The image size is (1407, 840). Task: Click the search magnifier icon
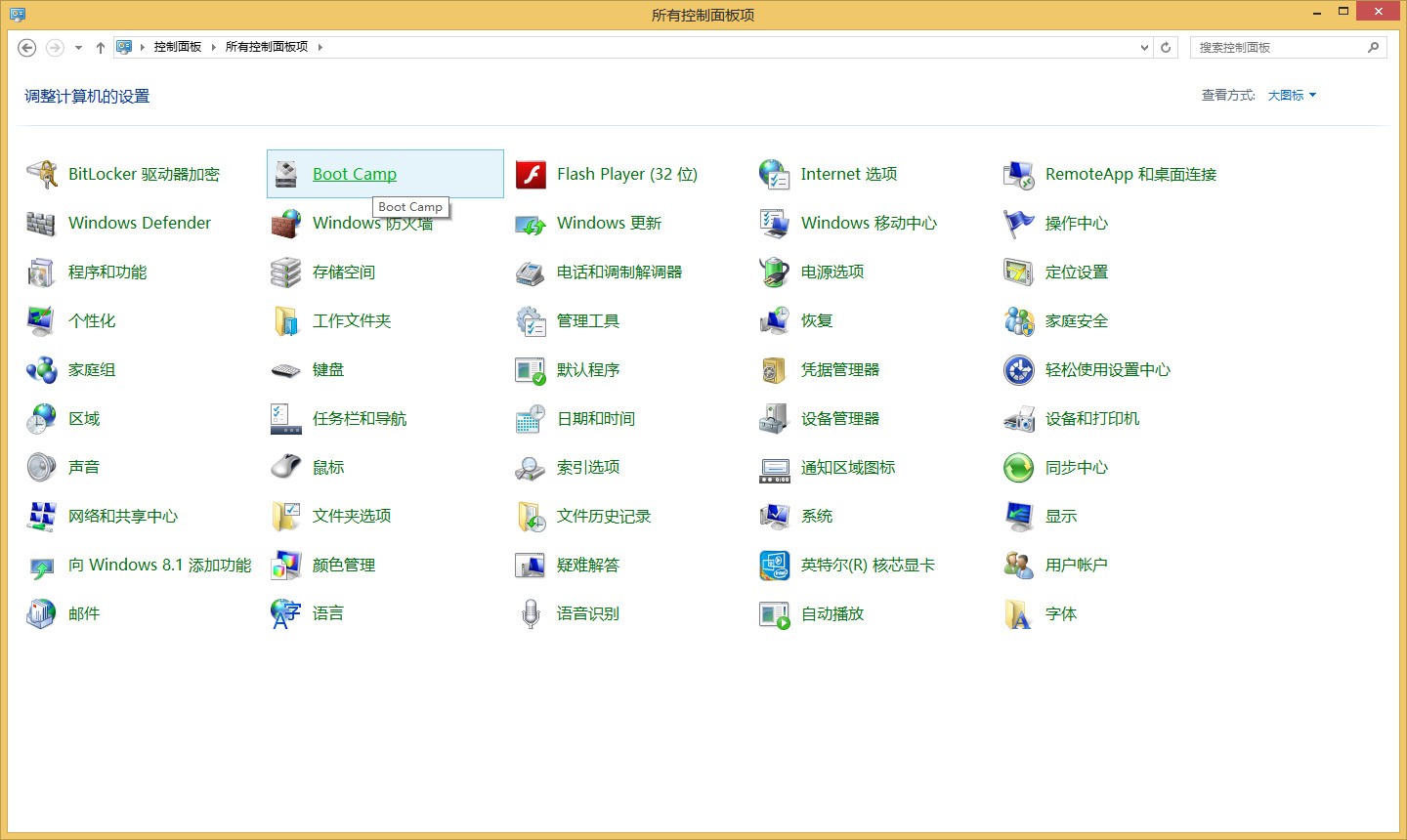(x=1373, y=47)
